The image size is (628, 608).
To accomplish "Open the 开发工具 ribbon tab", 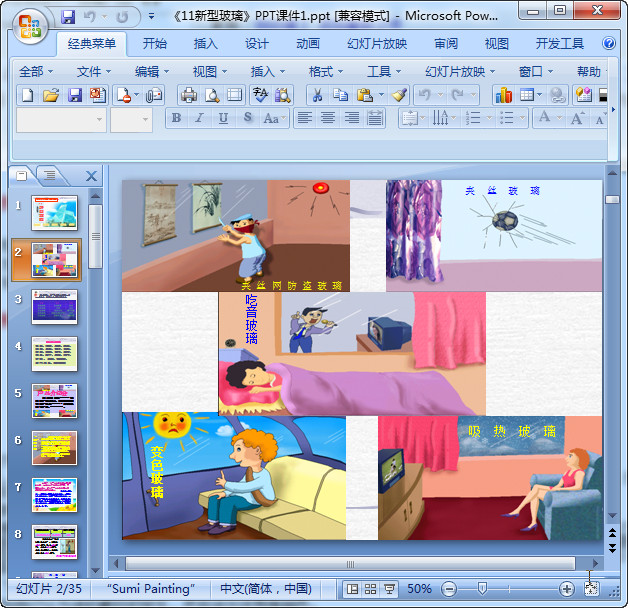I will tap(560, 43).
